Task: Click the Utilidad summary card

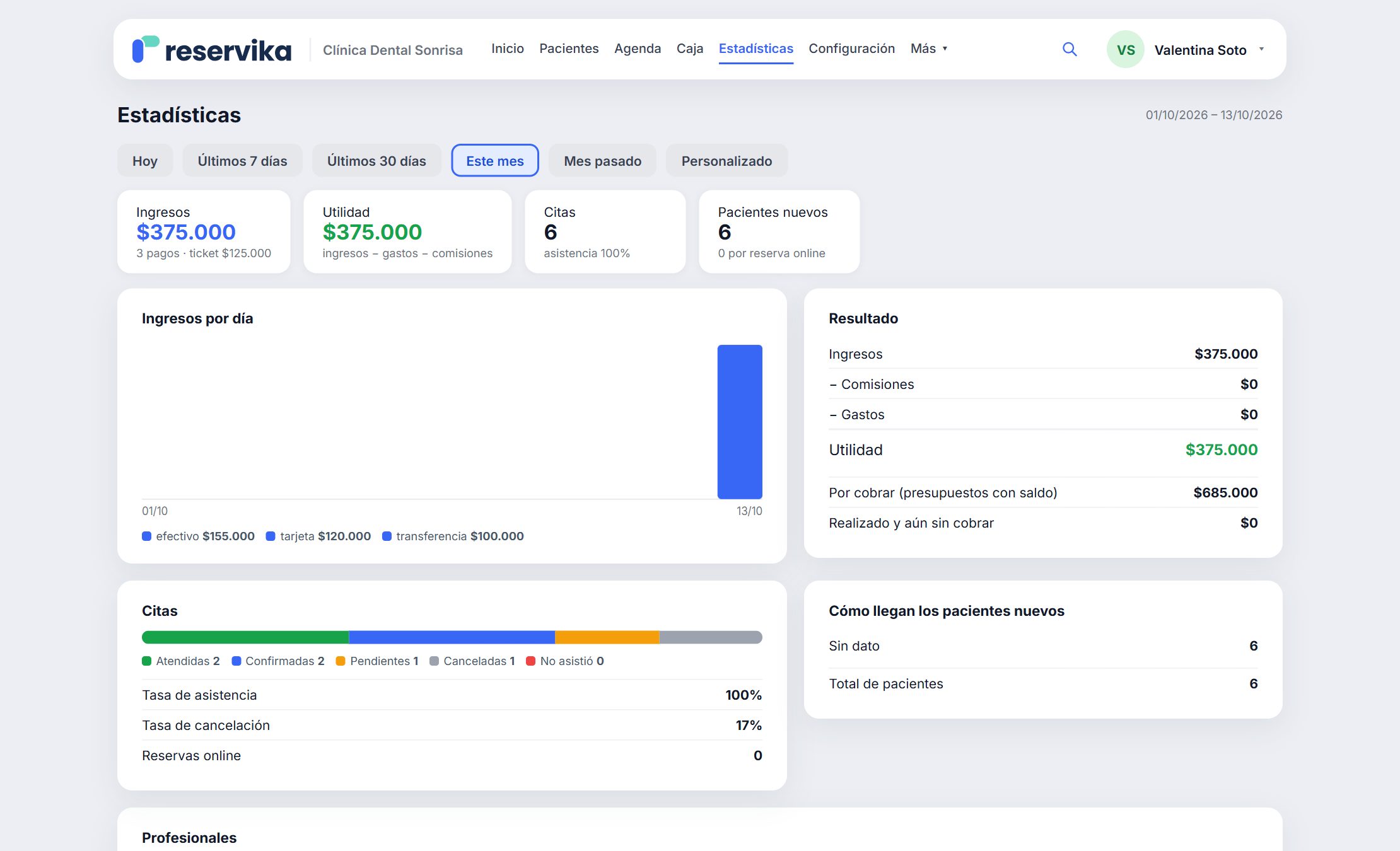Action: click(x=407, y=232)
